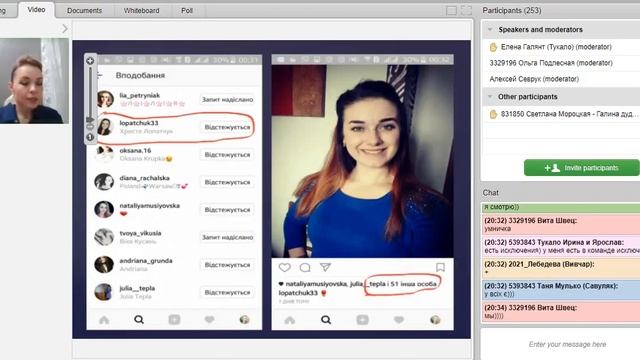This screenshot has width=640, height=360.
Task: Click Відстежується button for nataliyamusiyovska
Action: [x=227, y=209]
